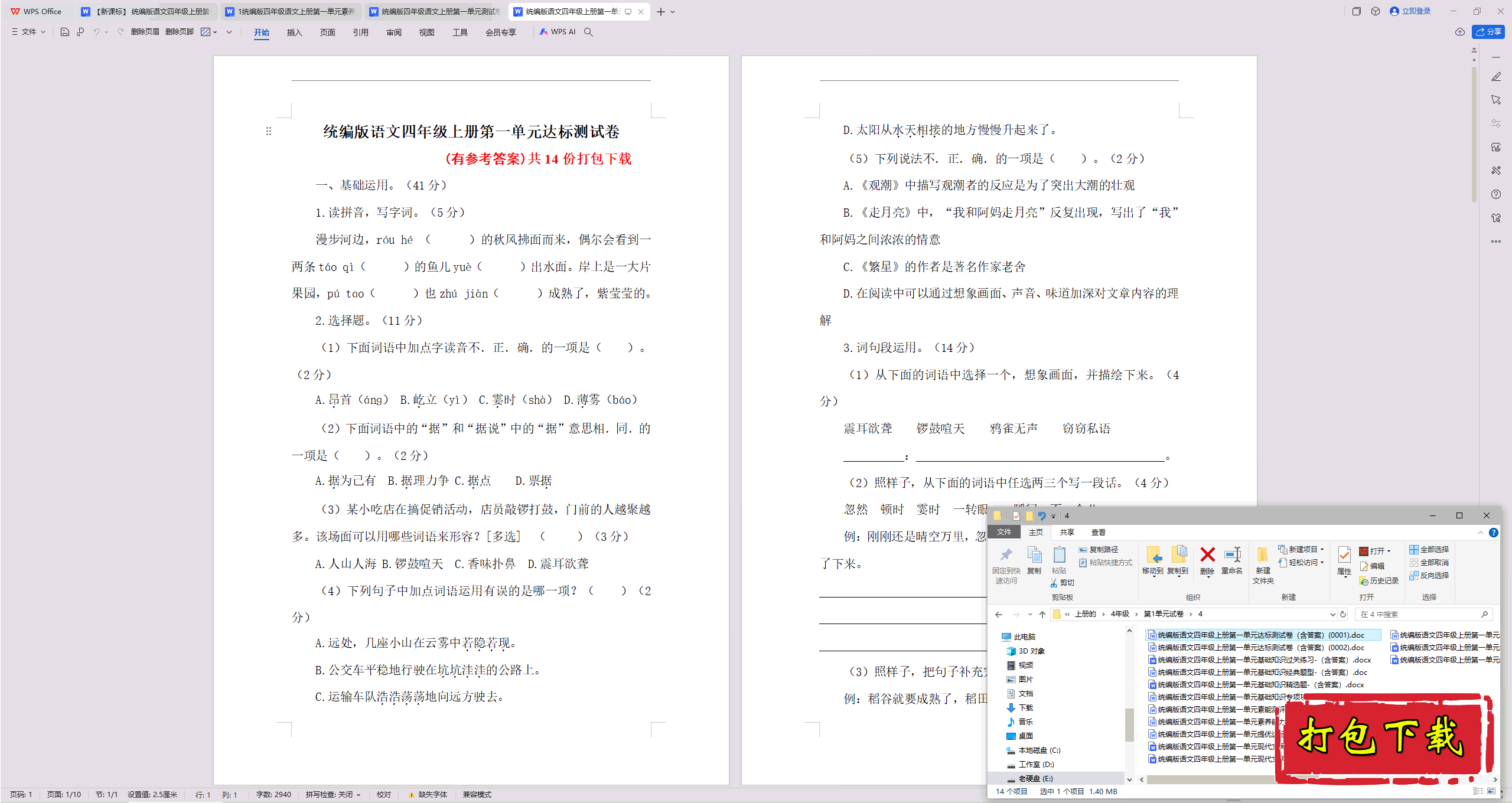The height and width of the screenshot is (803, 1512).
Task: Toggle details view button in Explorer status bar
Action: click(x=1478, y=791)
